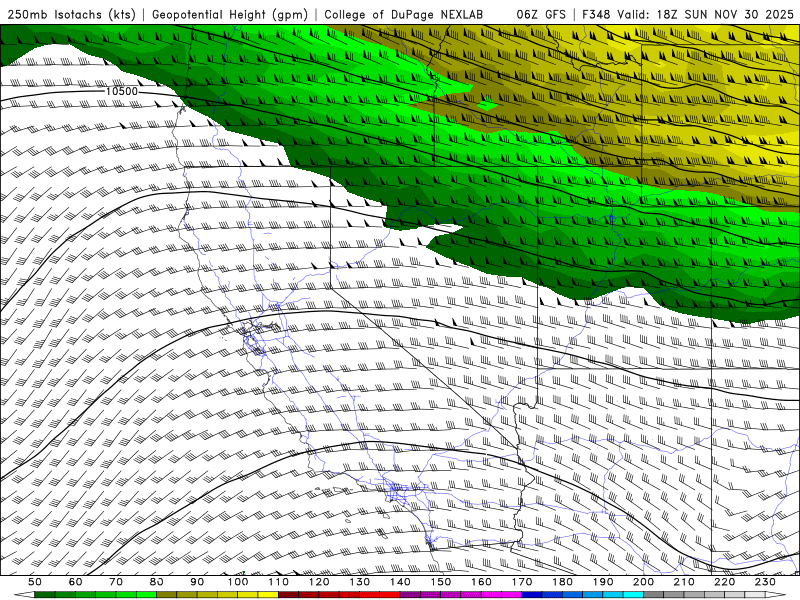Click the 'Geopotential Height (gpm)' title text
Viewport: 800px width, 600px height.
(230, 15)
